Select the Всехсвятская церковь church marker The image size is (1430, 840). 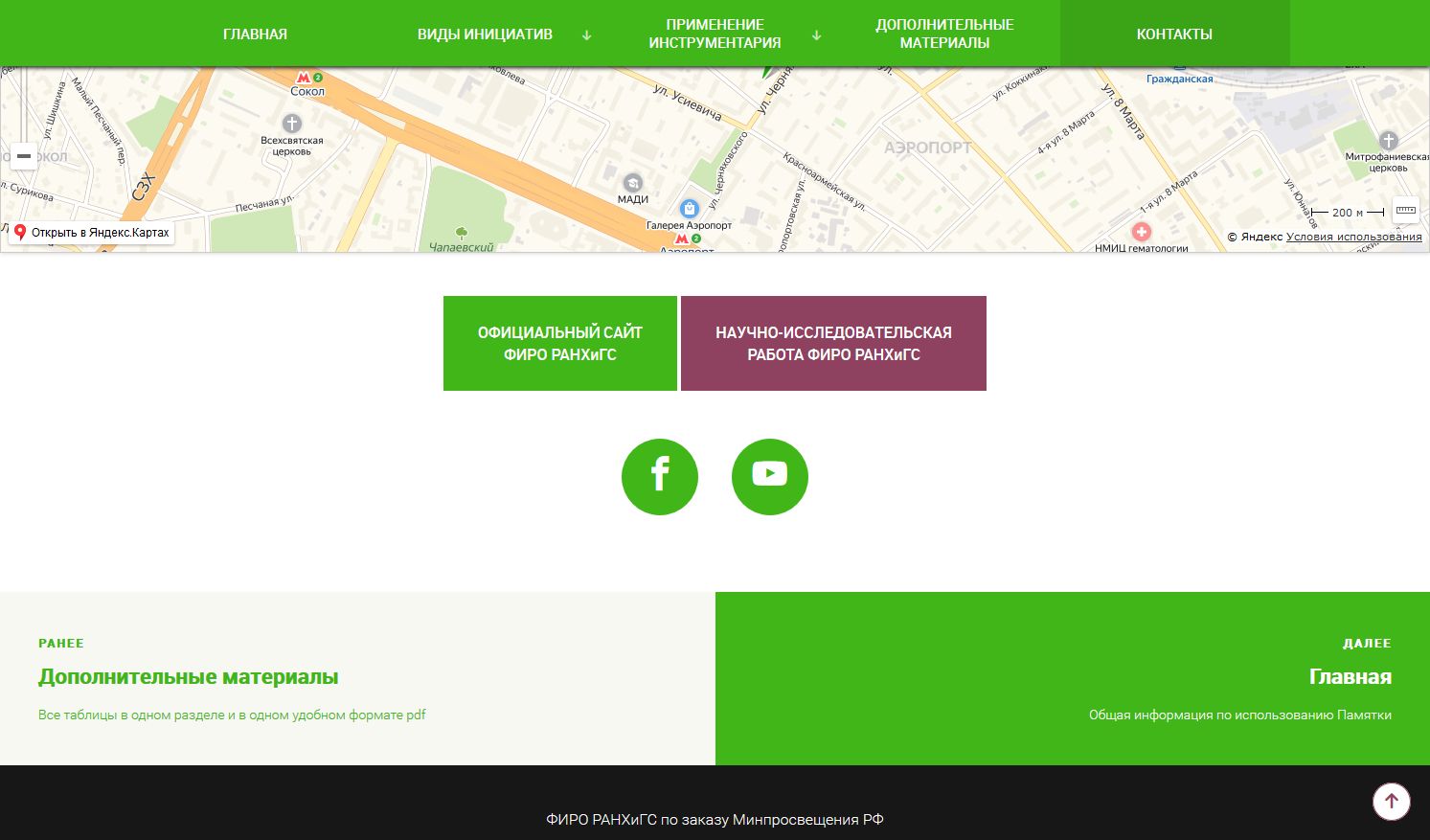click(x=292, y=124)
